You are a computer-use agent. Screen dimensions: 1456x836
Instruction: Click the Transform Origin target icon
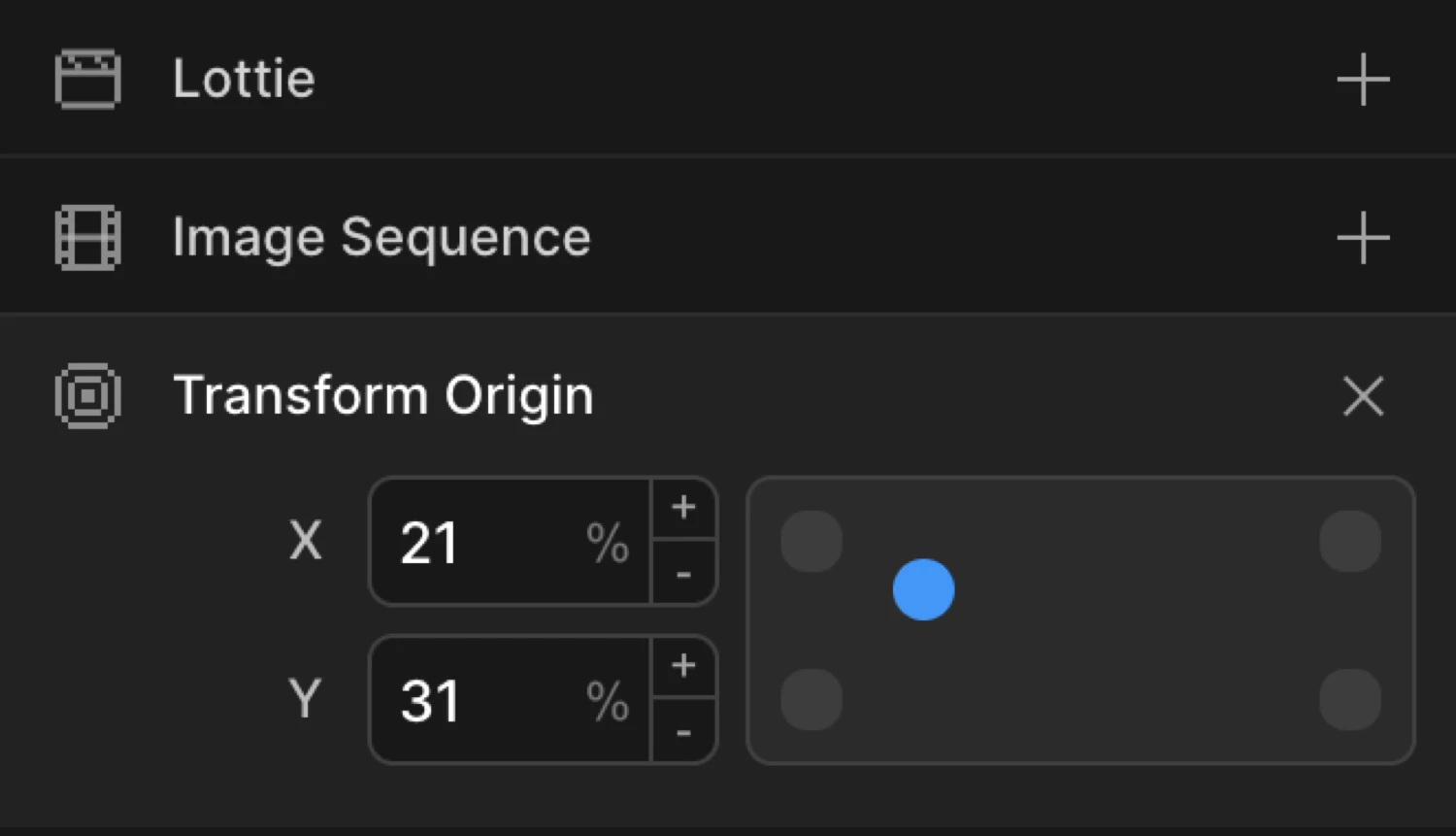pyautogui.click(x=87, y=395)
